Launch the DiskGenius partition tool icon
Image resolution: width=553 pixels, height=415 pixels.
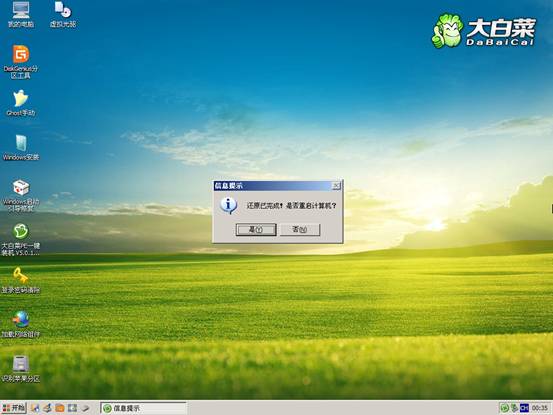pyautogui.click(x=20, y=62)
